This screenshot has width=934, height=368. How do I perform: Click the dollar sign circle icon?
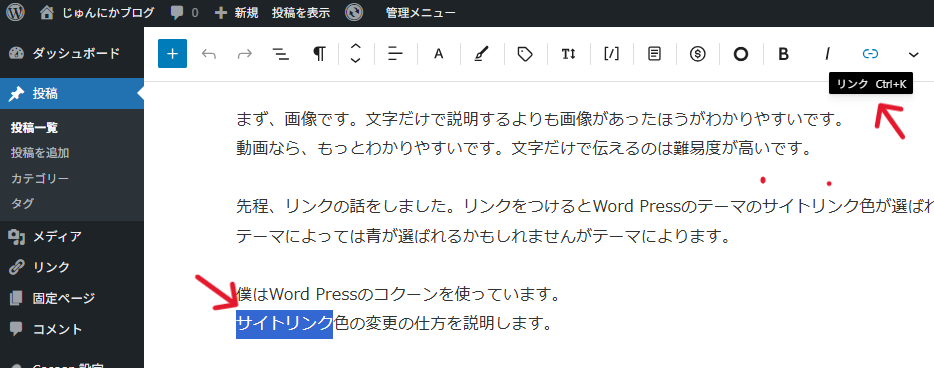(x=698, y=54)
